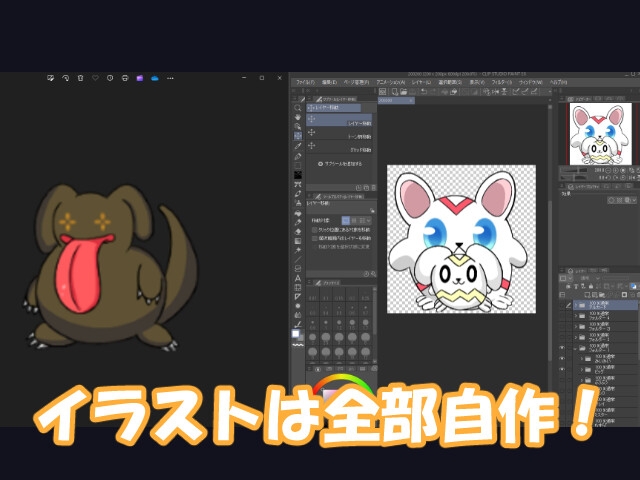Pick the Eyedropper tool

[298, 145]
